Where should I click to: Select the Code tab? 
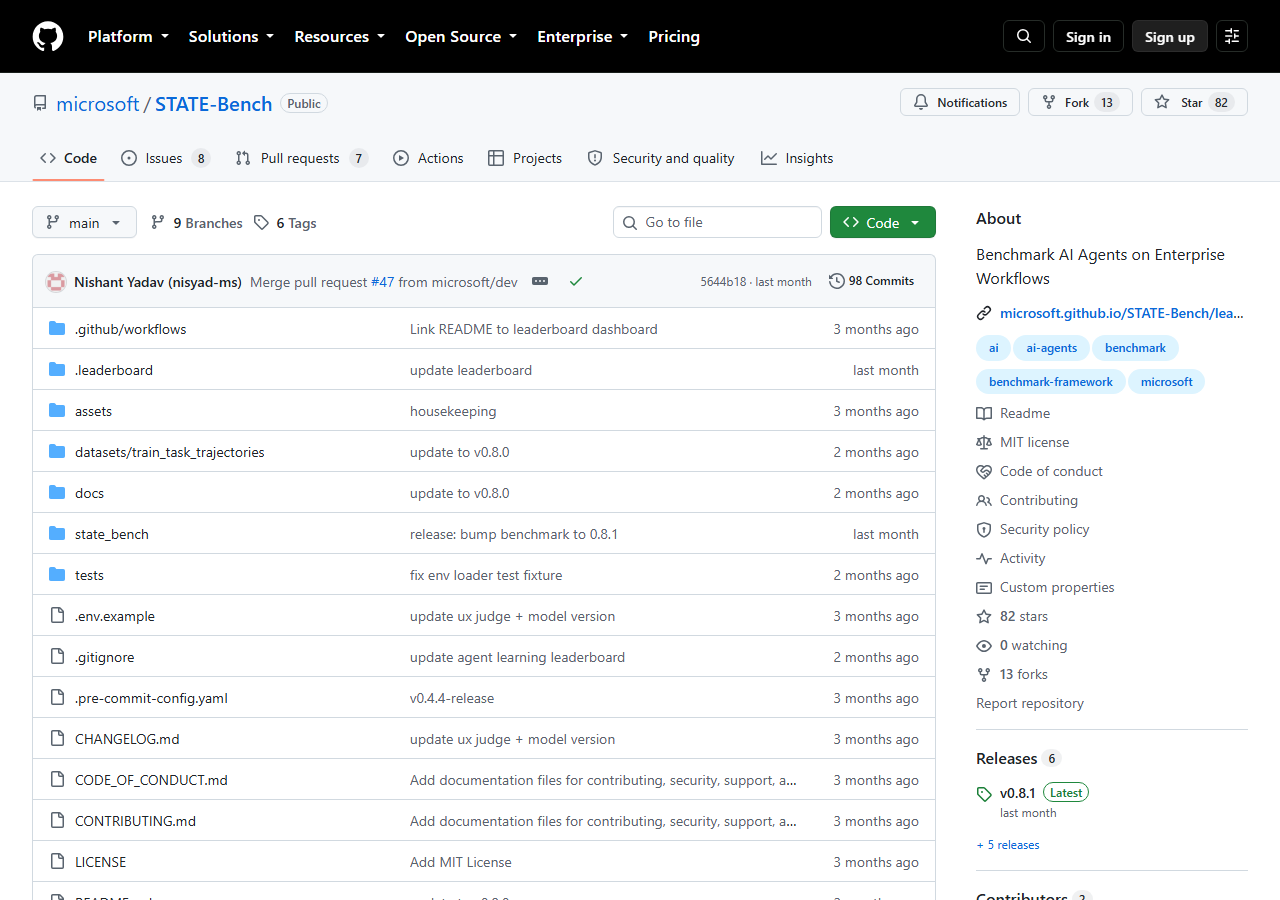click(x=68, y=158)
